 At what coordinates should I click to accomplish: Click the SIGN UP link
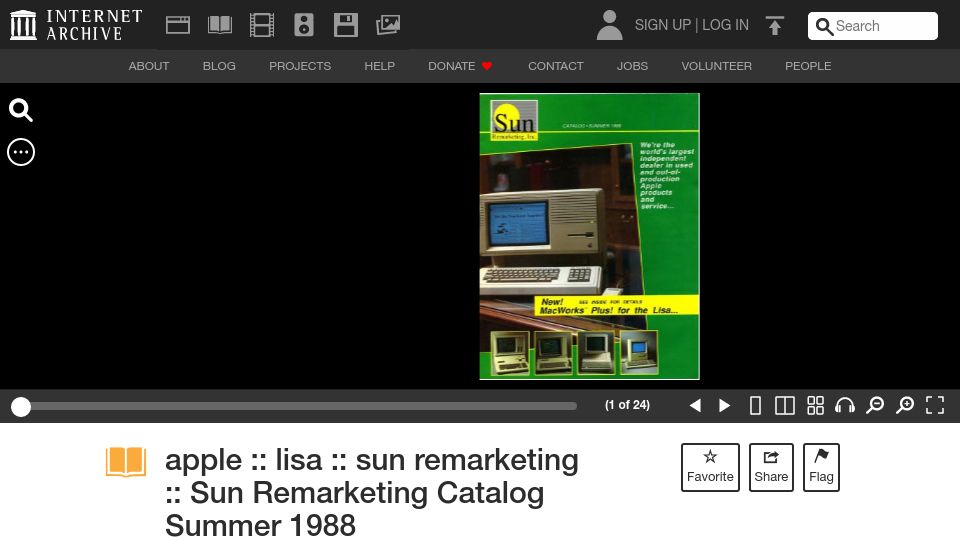point(662,25)
